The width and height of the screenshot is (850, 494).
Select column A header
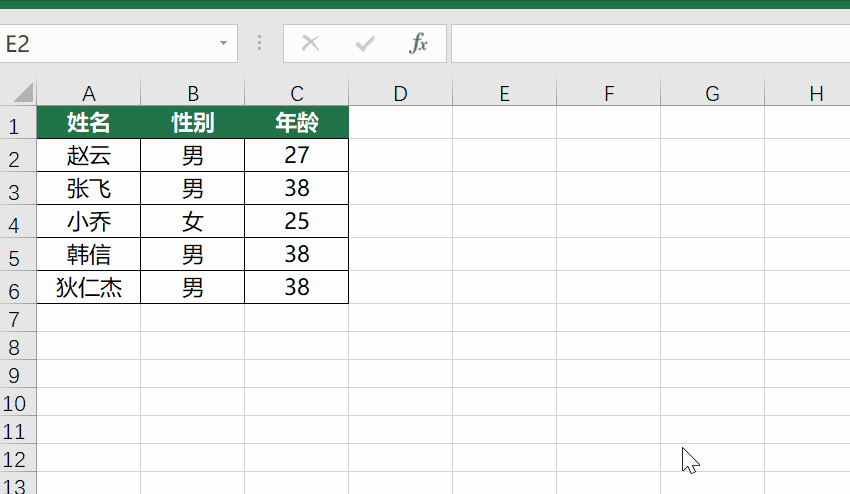[88, 93]
